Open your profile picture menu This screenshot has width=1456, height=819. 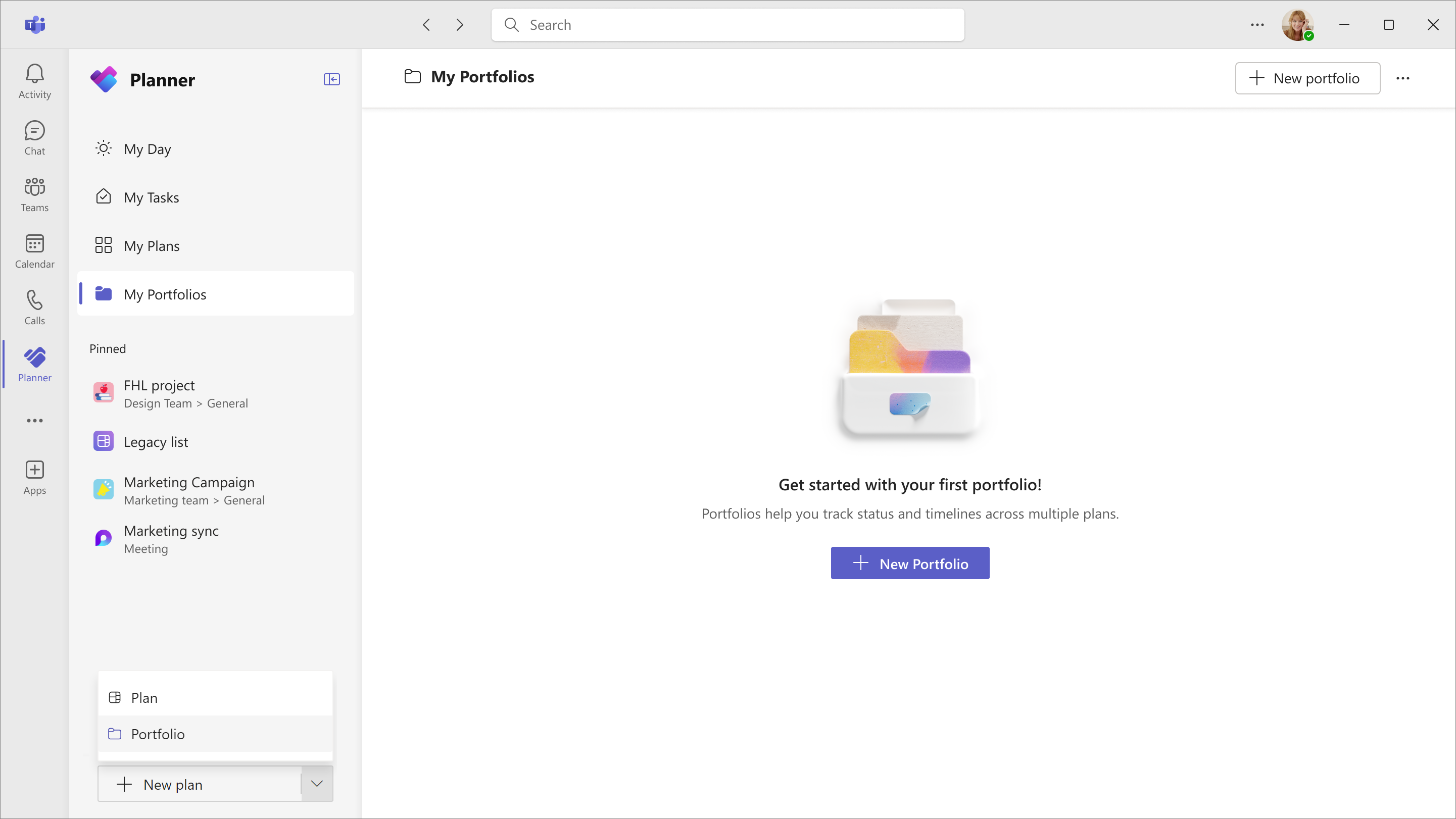[x=1297, y=24]
